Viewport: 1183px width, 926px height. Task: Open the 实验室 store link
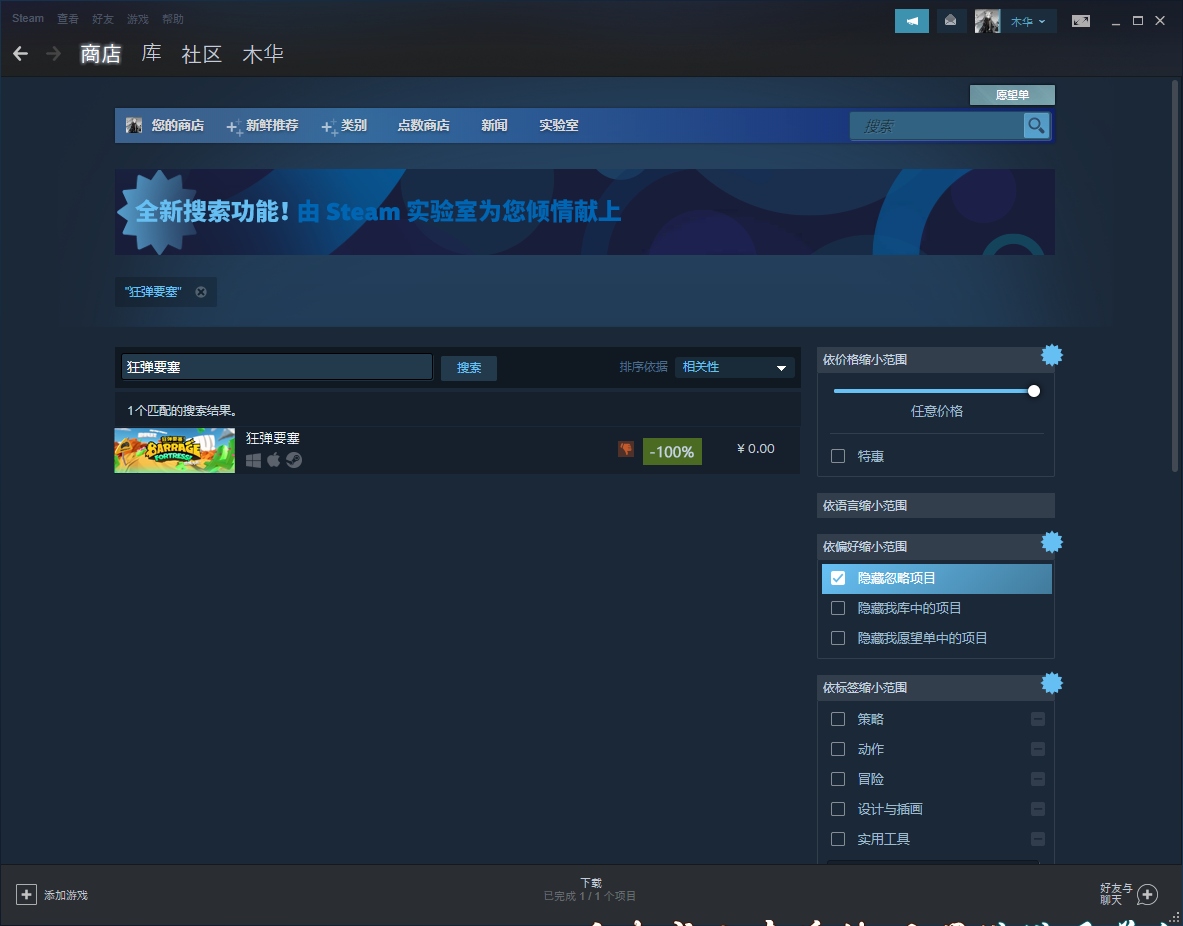[558, 125]
